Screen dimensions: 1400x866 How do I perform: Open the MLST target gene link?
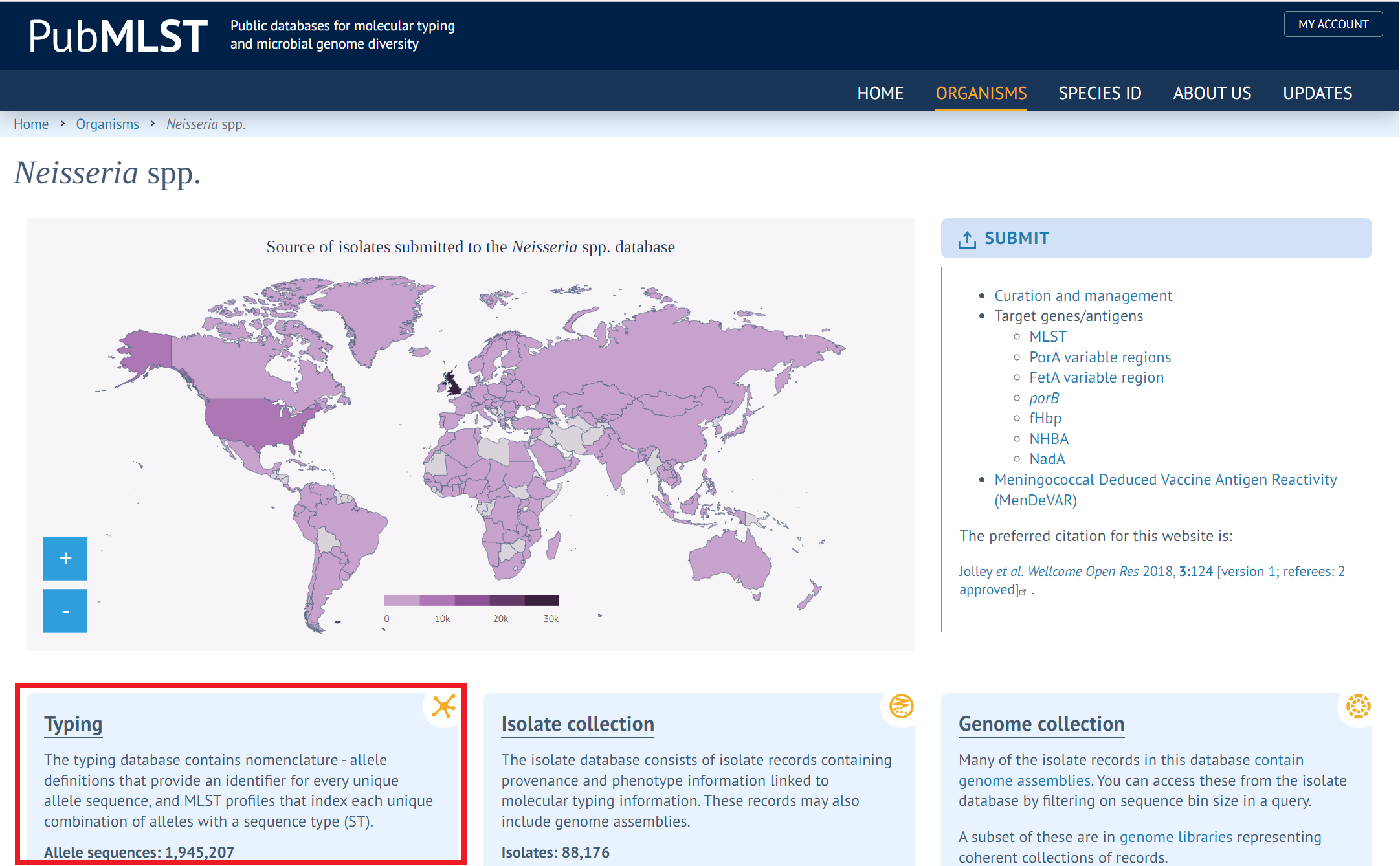[1048, 337]
